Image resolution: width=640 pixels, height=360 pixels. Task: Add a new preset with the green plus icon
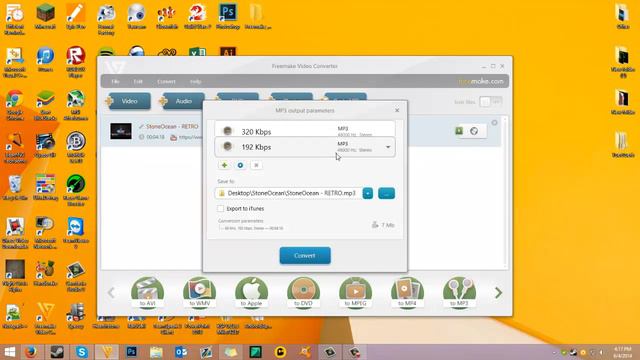pos(224,165)
